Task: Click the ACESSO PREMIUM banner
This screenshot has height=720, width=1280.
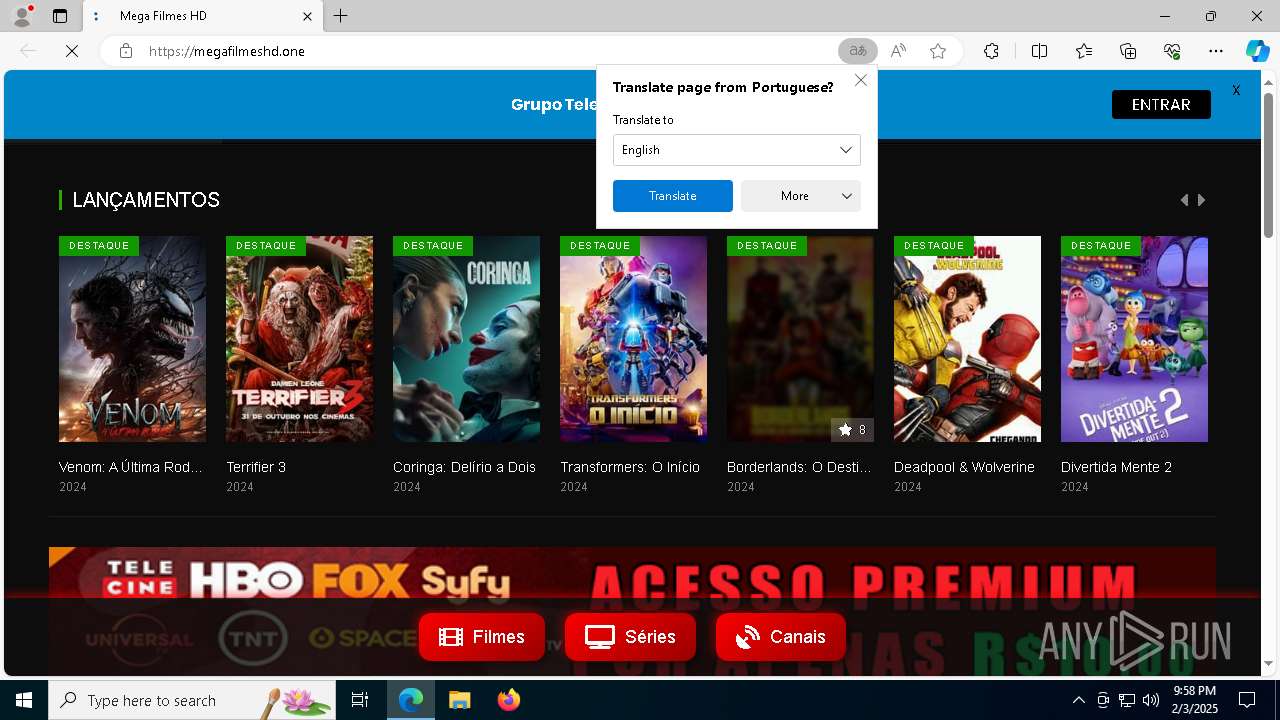Action: (x=632, y=611)
